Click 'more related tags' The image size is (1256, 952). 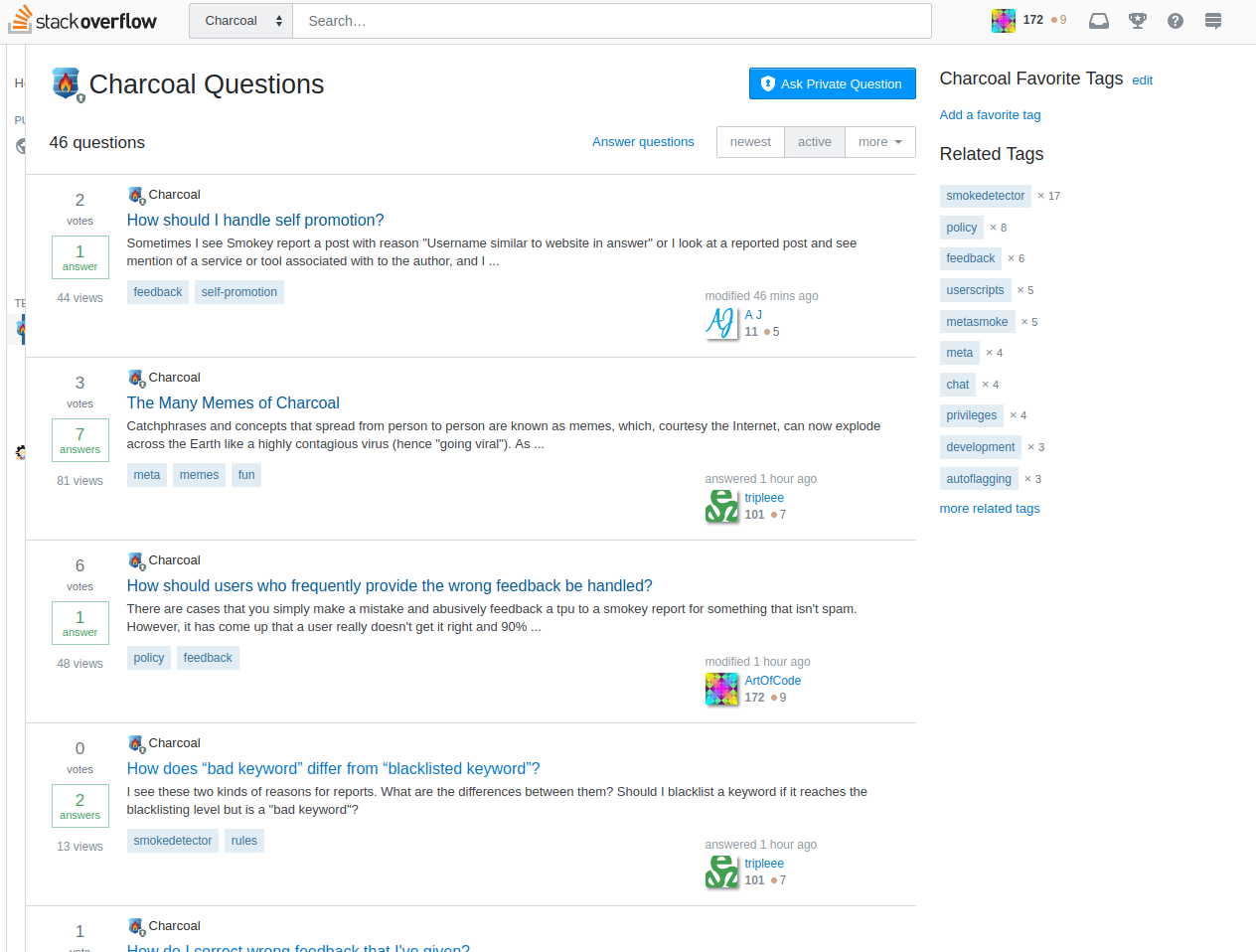coord(990,508)
